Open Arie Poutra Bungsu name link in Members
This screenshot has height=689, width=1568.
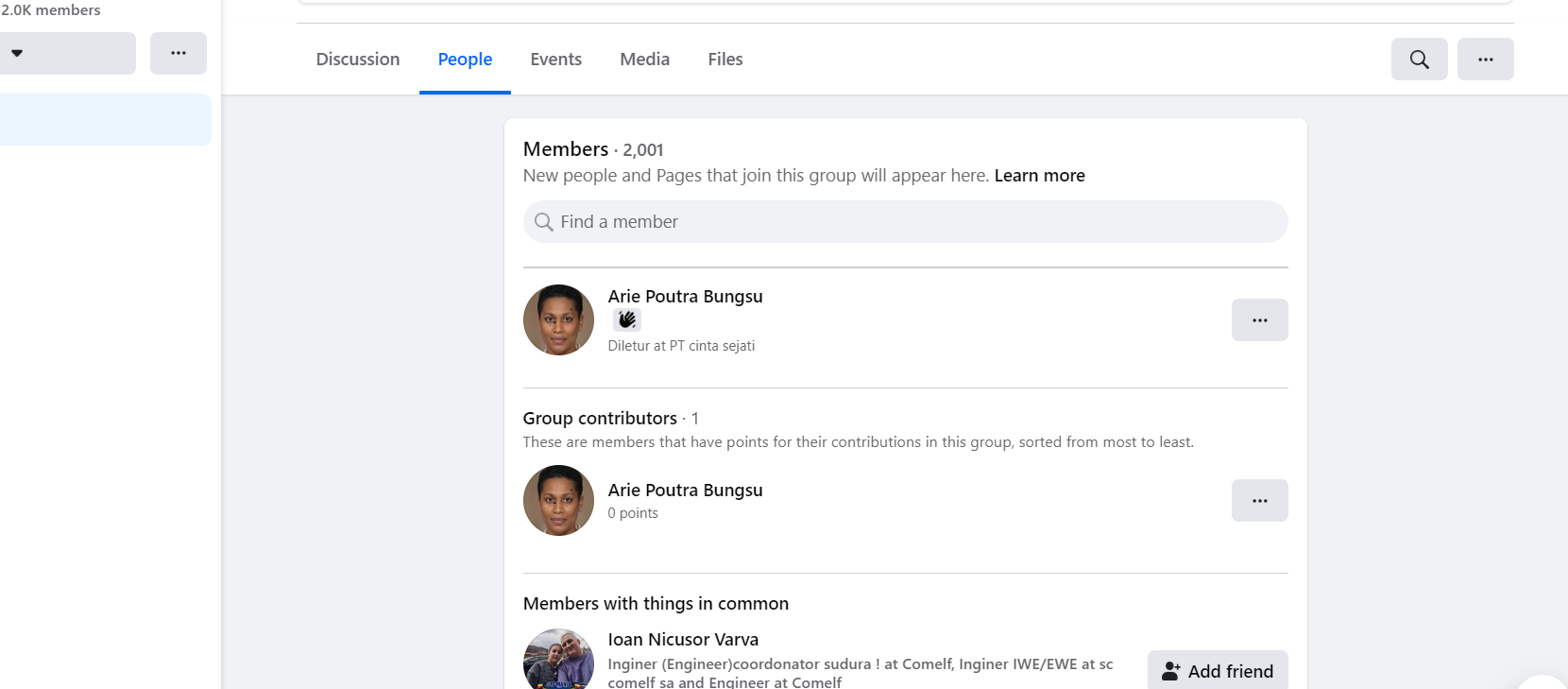685,296
